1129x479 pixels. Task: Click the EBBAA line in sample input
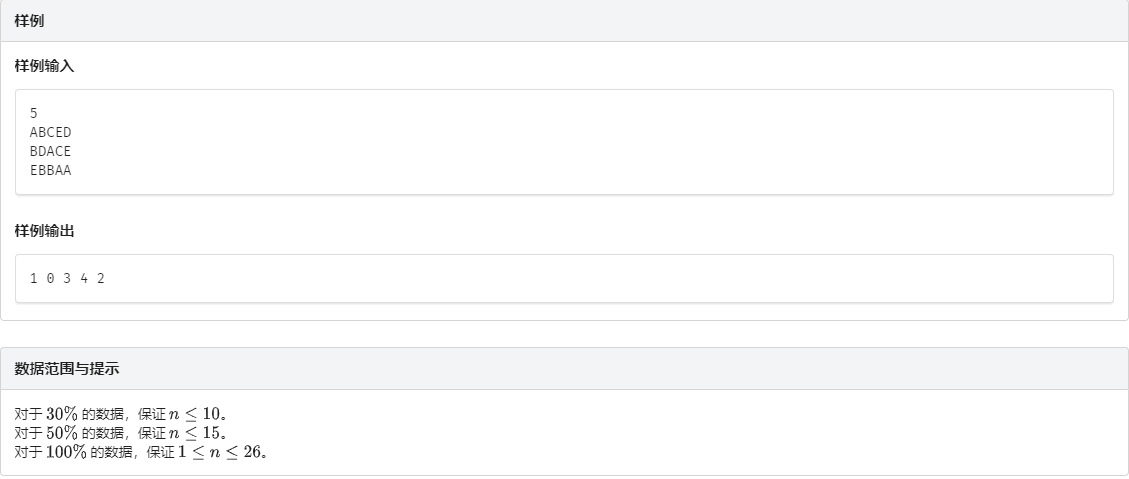click(51, 170)
